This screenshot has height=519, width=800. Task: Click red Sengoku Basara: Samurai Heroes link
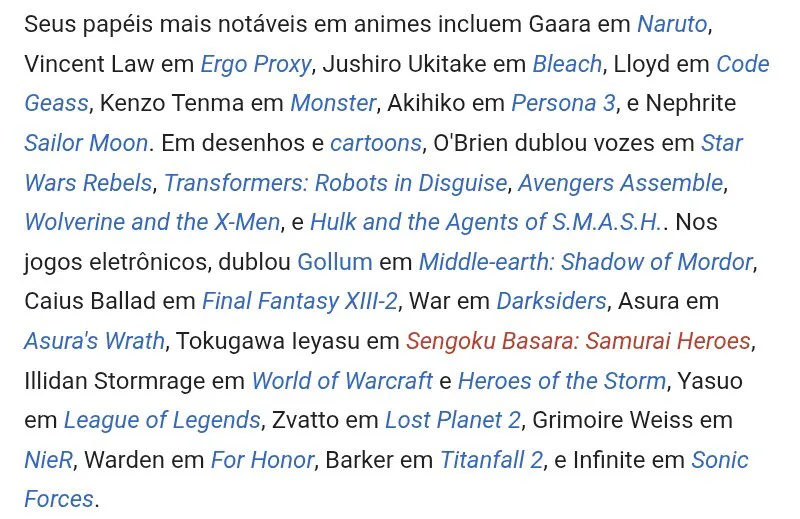click(x=578, y=341)
